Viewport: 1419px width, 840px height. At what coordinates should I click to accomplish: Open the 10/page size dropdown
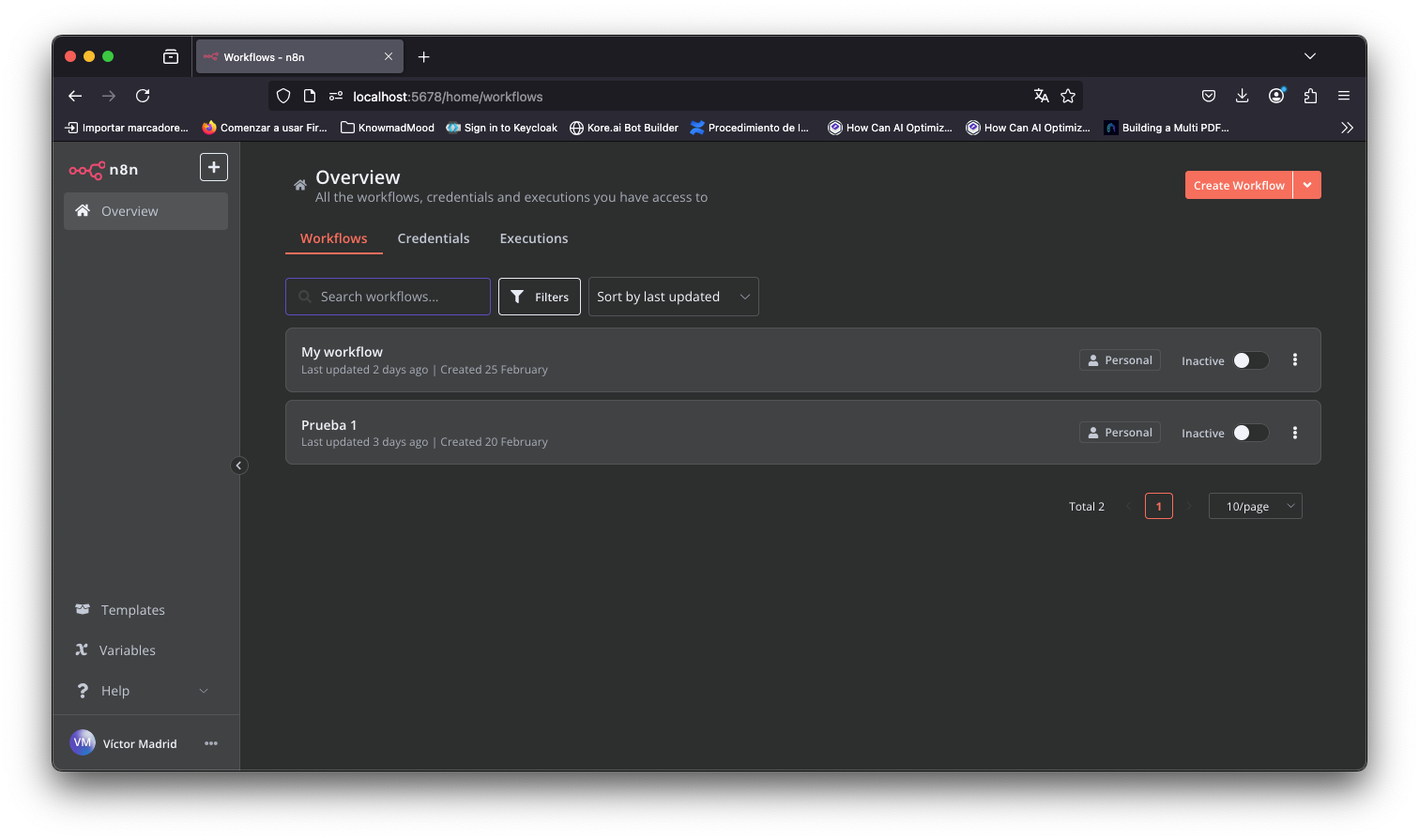1256,506
